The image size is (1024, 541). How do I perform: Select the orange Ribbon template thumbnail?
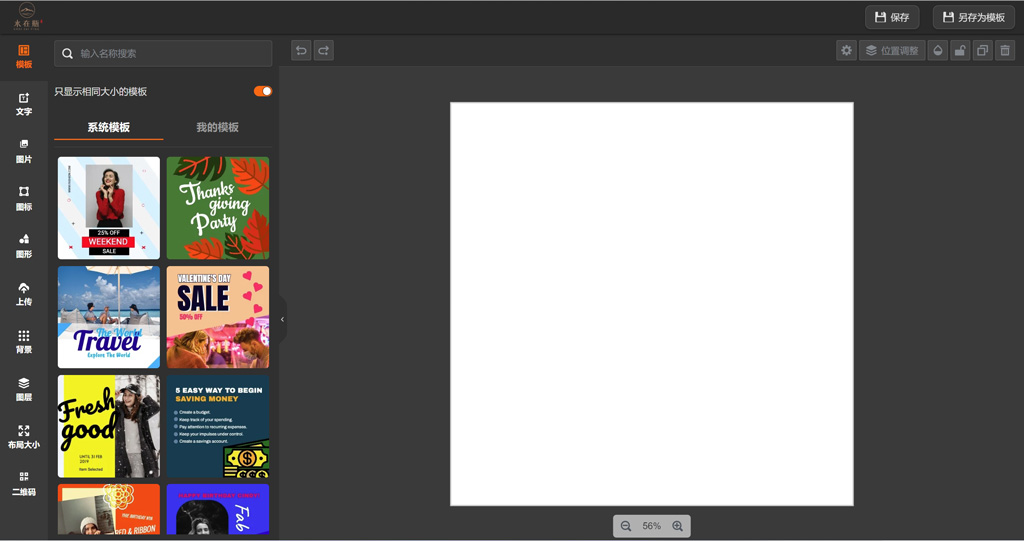tap(108, 509)
